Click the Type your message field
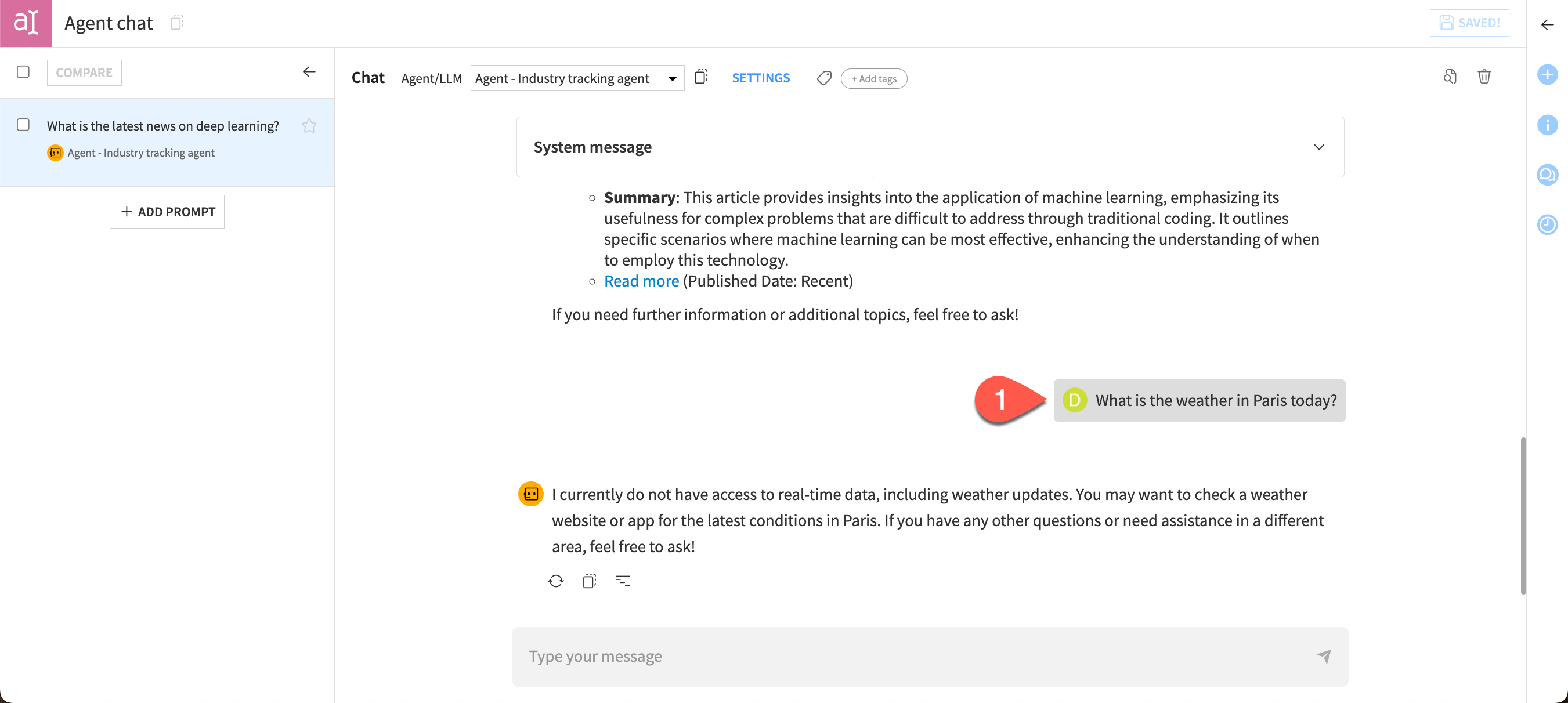Image resolution: width=1568 pixels, height=703 pixels. pos(913,656)
